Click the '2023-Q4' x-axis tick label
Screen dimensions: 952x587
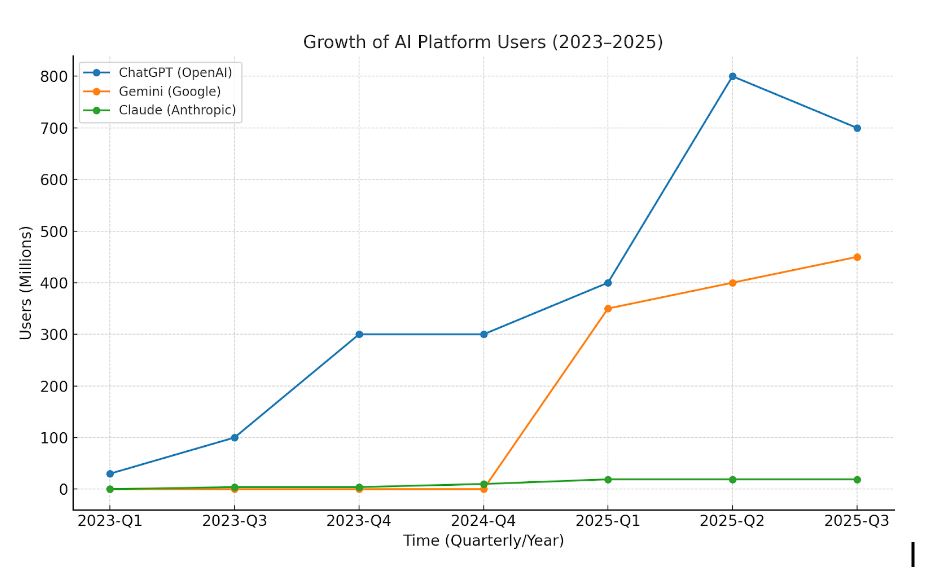(x=359, y=521)
